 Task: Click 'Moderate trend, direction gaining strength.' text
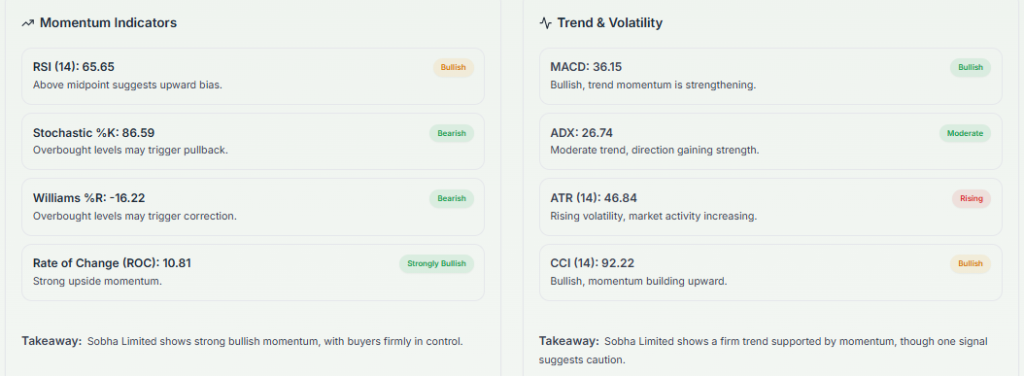pos(655,150)
